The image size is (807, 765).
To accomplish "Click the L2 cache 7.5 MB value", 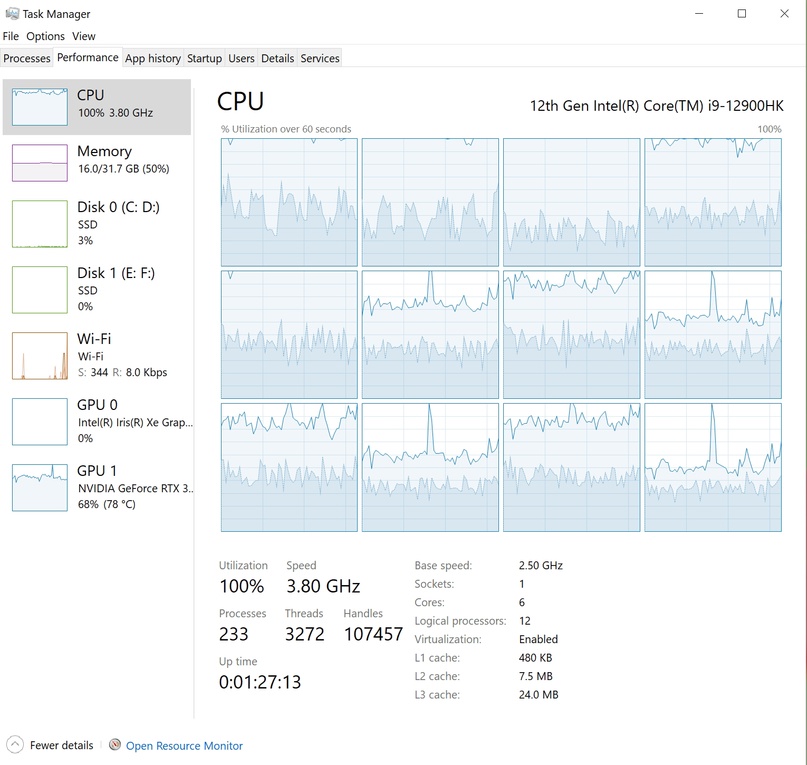I will [535, 676].
